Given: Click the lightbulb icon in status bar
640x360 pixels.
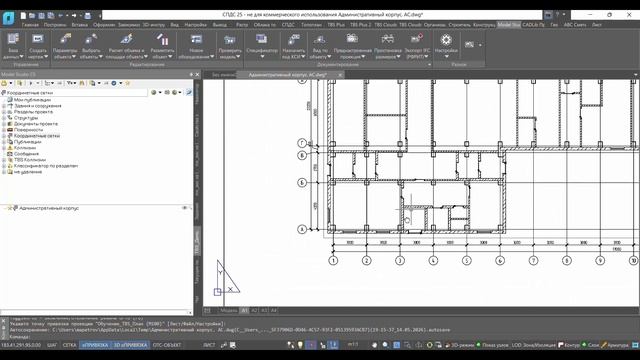Looking at the screenshot, I should point(300,345).
